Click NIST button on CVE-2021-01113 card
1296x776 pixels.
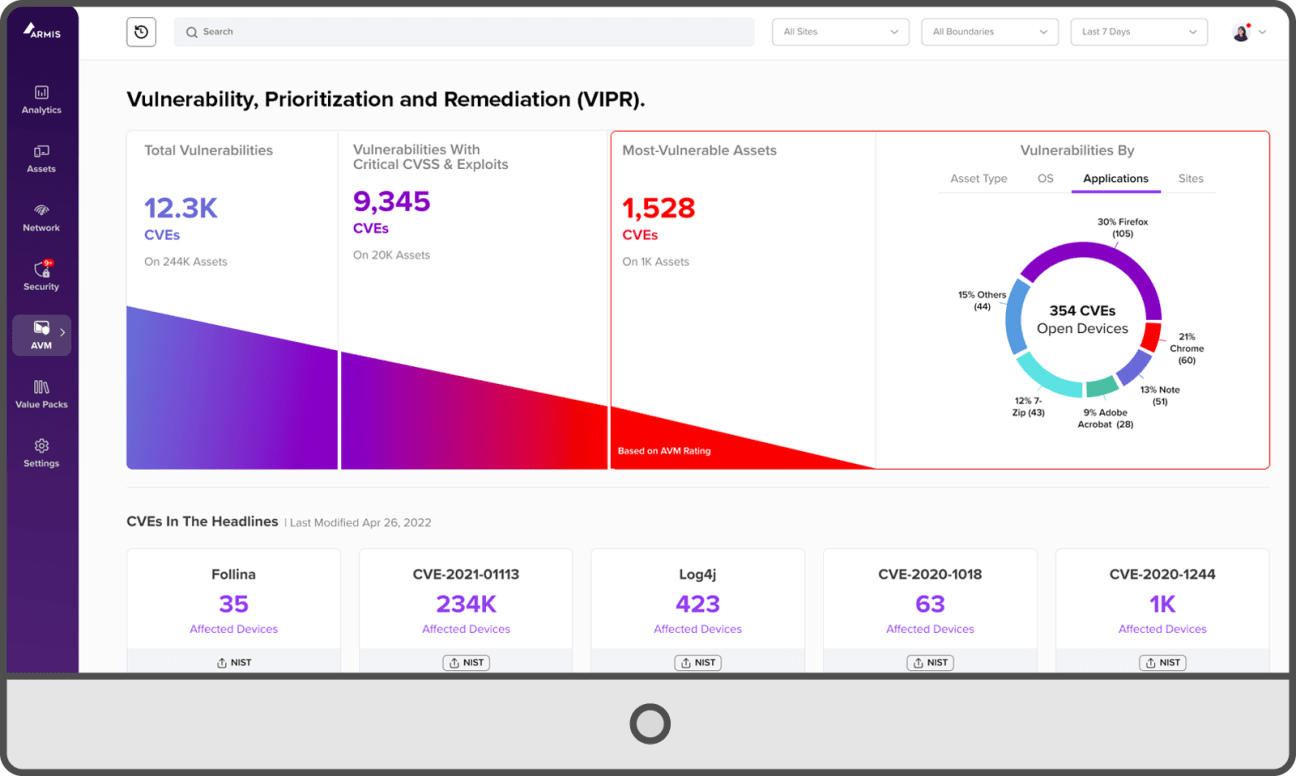[466, 662]
